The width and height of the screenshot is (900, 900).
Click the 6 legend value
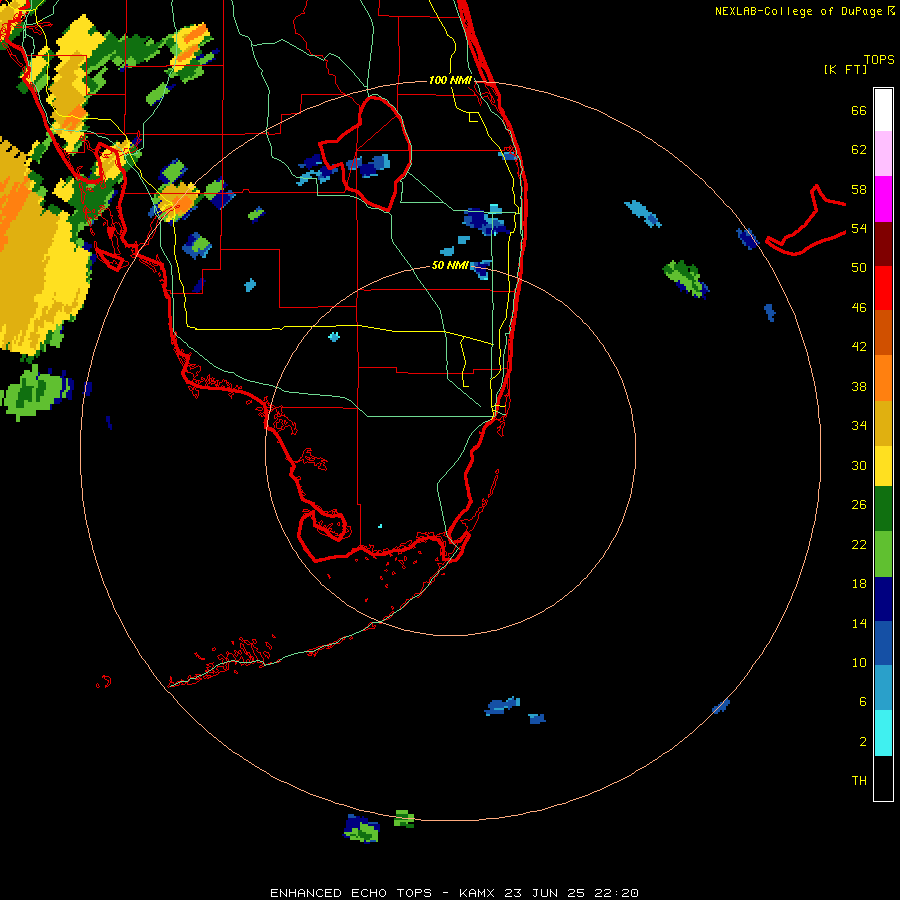863,702
